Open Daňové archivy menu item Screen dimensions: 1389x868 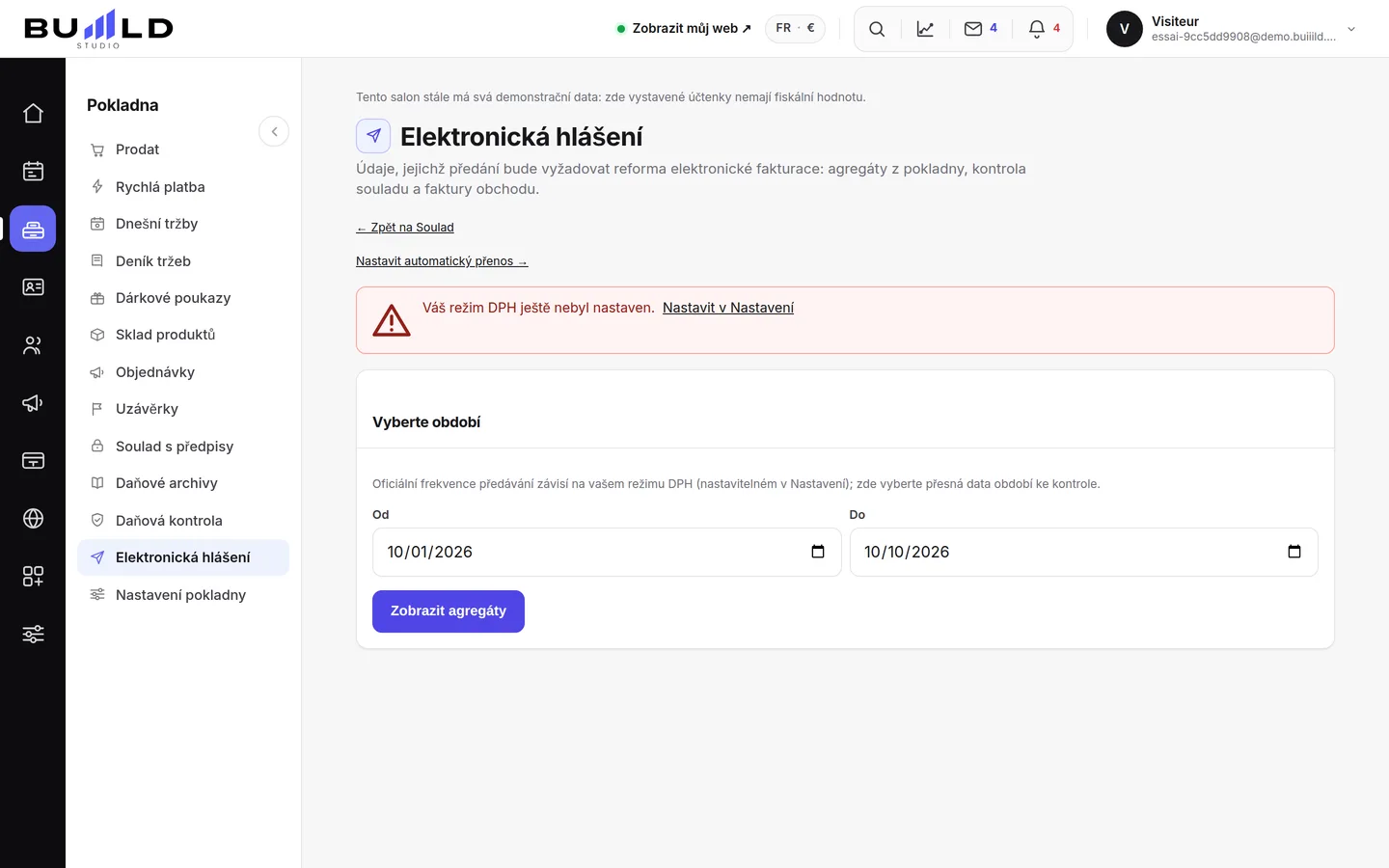click(x=183, y=483)
